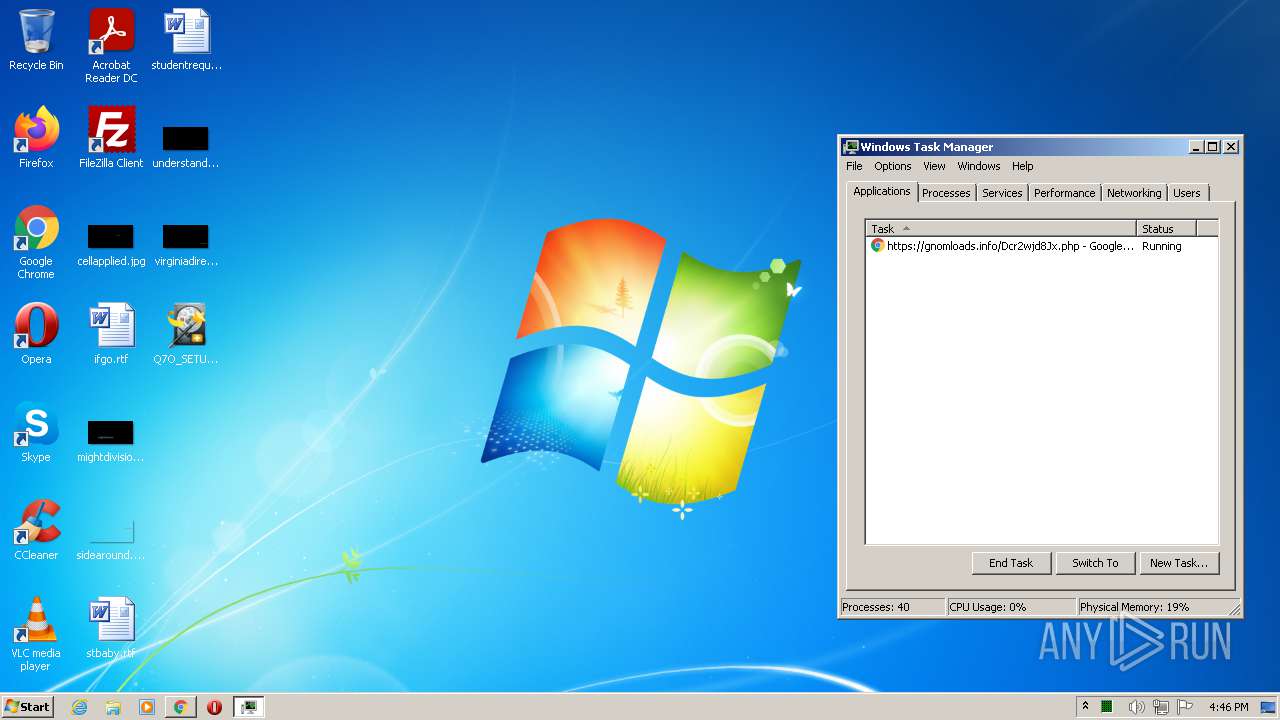Viewport: 1280px width, 720px height.
Task: Switch to the Performance tab
Action: (1065, 193)
